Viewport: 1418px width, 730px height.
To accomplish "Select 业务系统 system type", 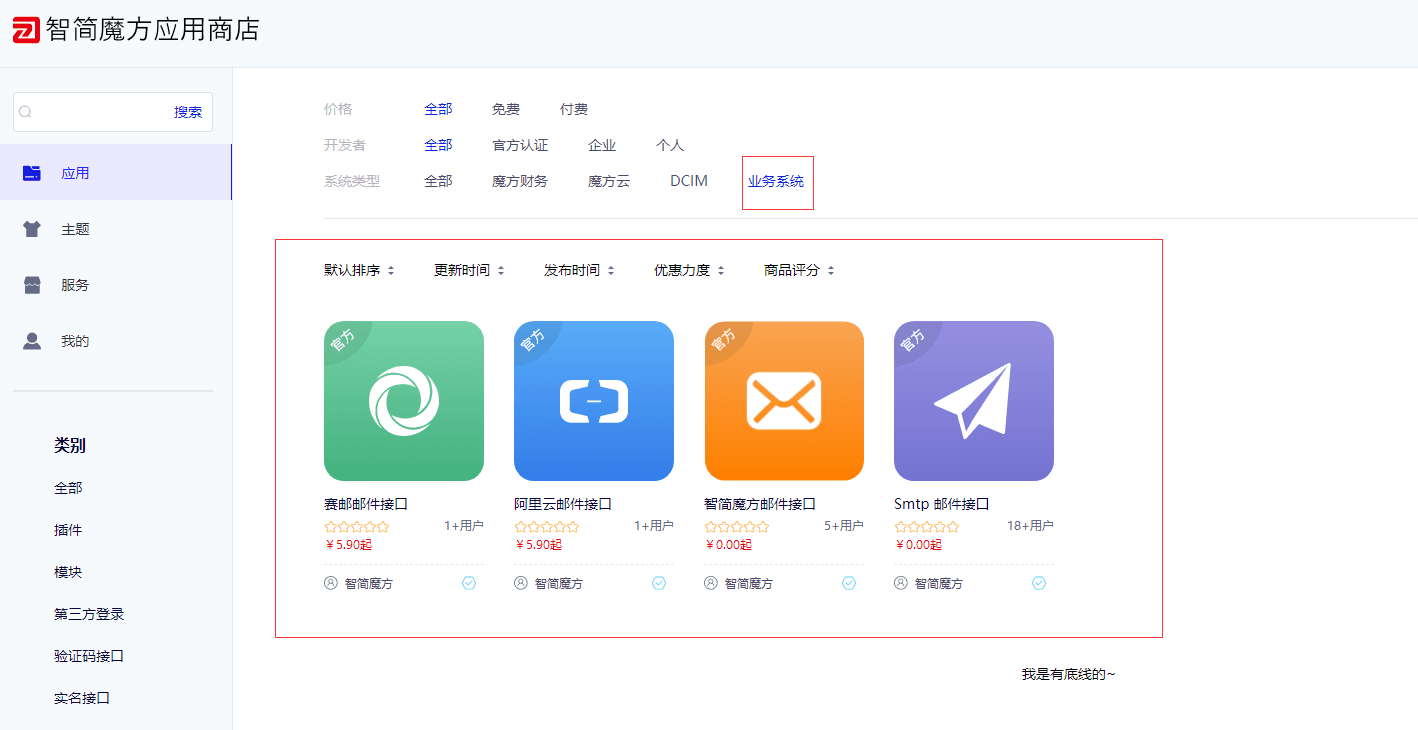I will 776,182.
